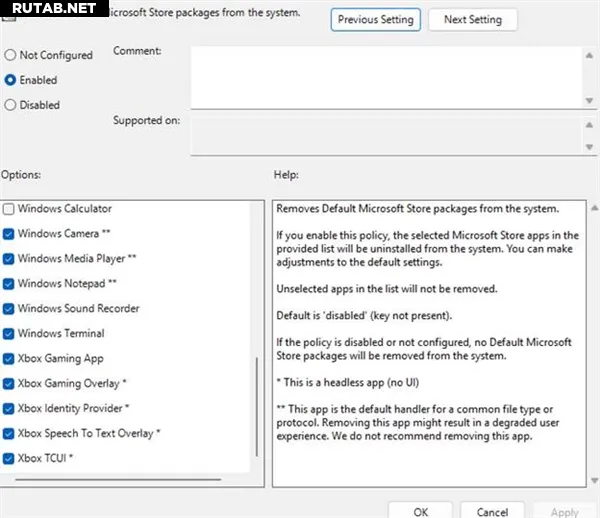600x518 pixels.
Task: Uncheck the Xbox Gaming Overlay checkbox
Action: click(x=8, y=384)
